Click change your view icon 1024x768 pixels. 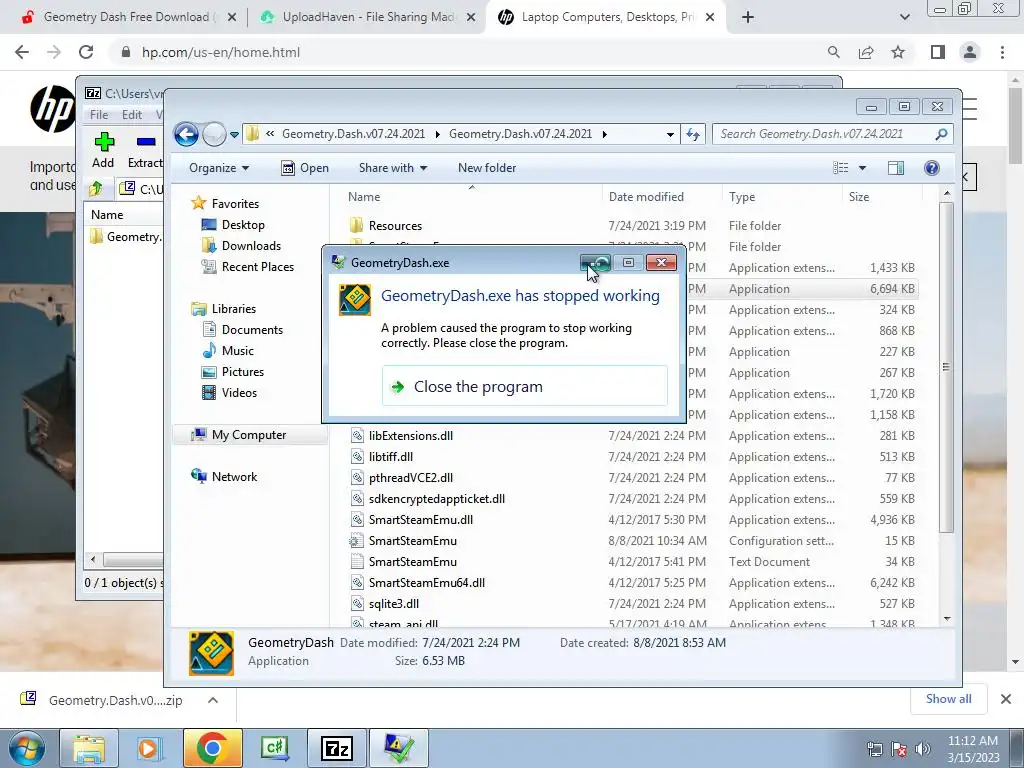click(x=841, y=168)
